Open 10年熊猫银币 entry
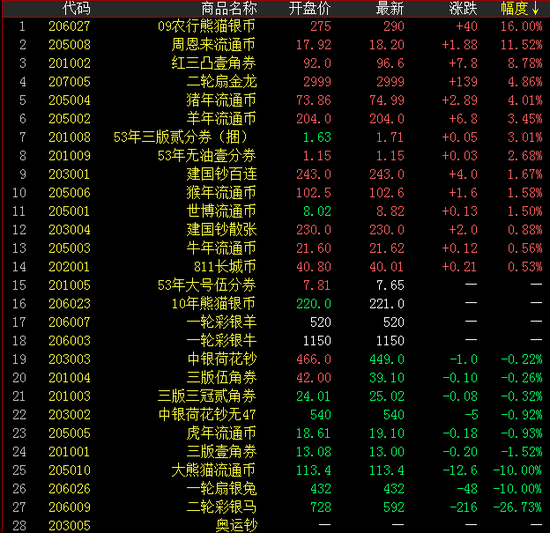The image size is (550, 533). tap(213, 304)
